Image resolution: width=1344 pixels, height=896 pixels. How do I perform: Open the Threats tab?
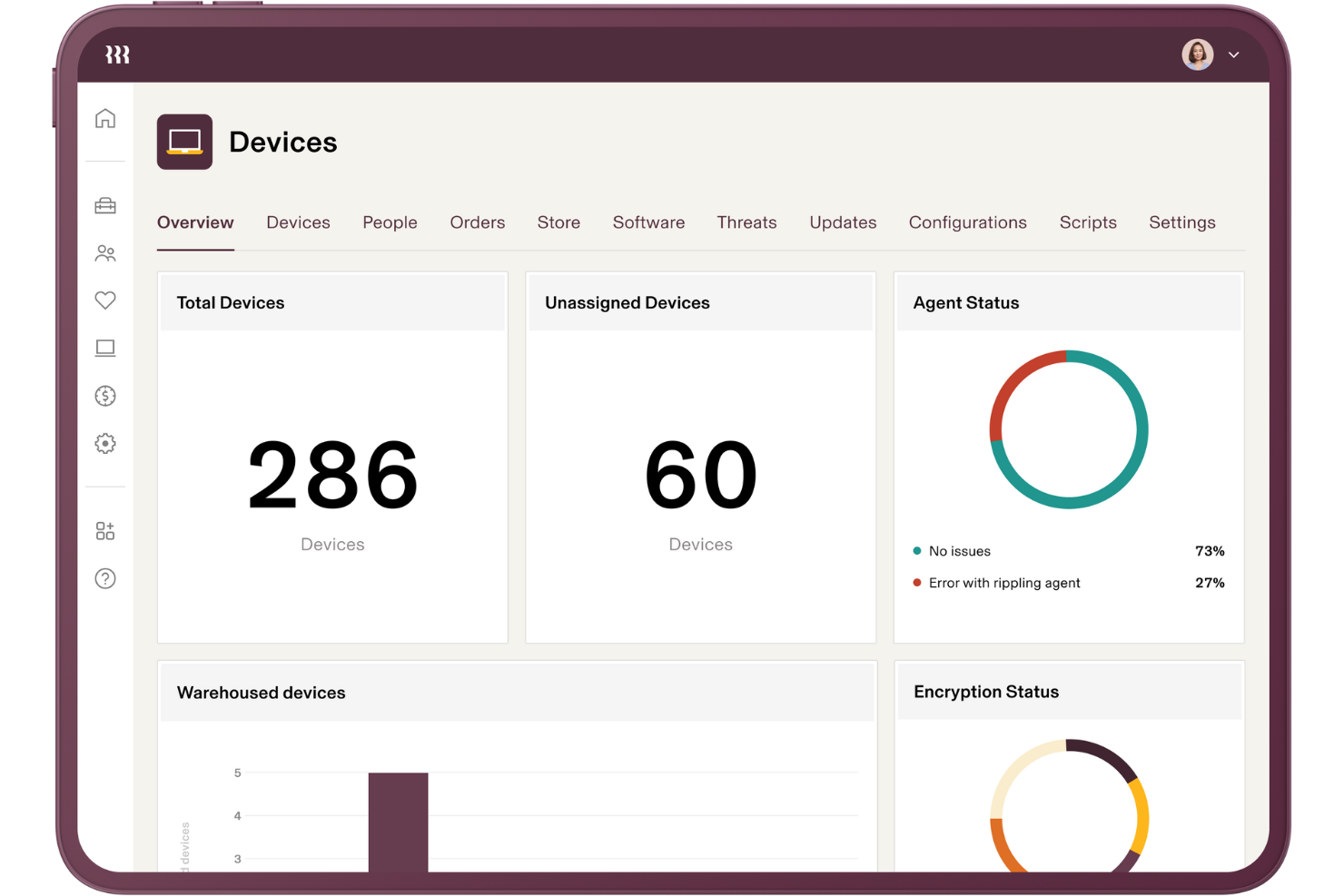pyautogui.click(x=746, y=222)
